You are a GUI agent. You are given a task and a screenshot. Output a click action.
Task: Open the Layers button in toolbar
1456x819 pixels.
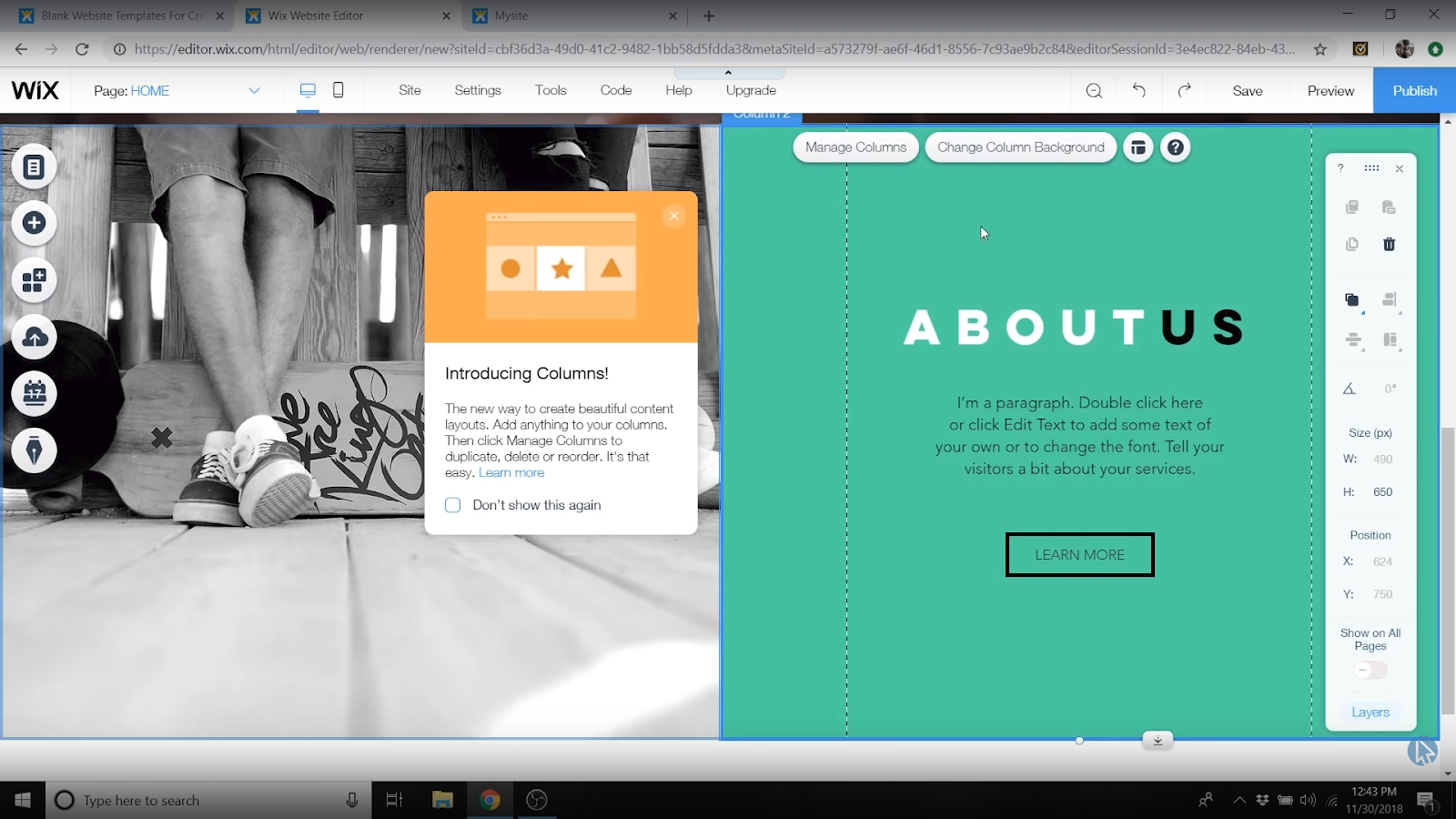(x=1370, y=713)
